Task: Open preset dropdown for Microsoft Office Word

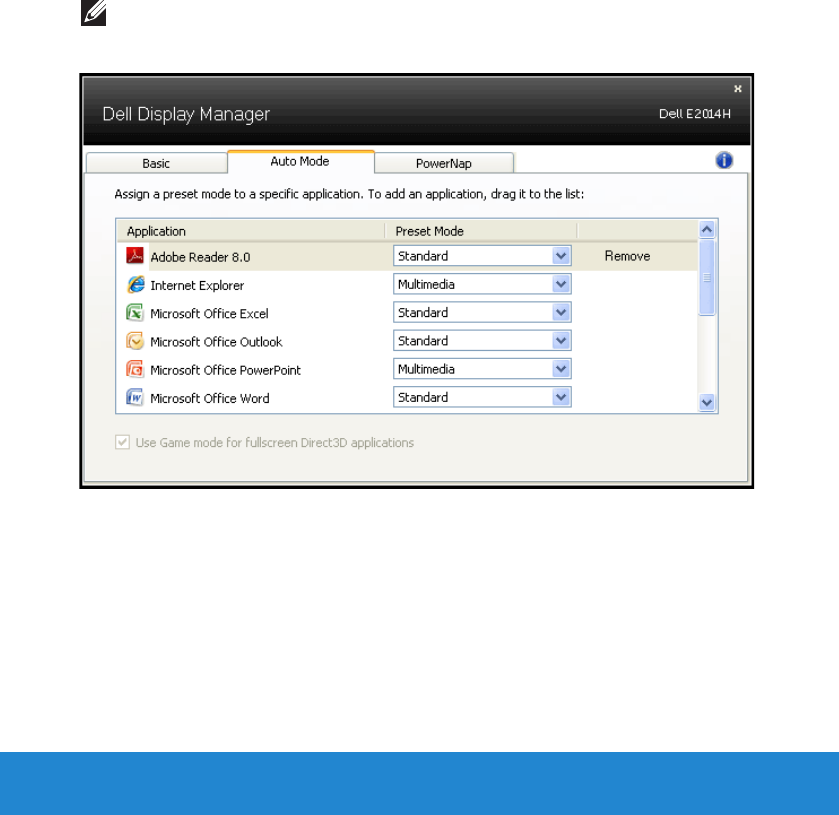Action: [482, 398]
